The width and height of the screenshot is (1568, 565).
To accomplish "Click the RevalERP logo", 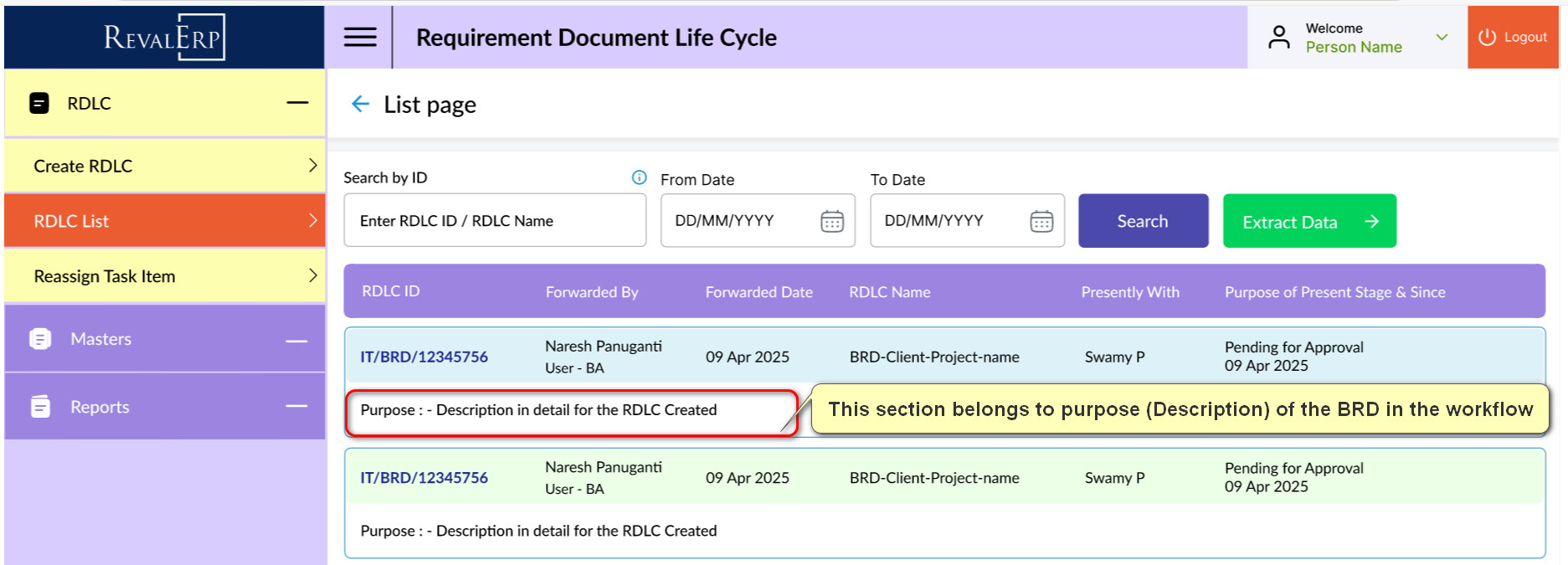I will click(x=164, y=38).
